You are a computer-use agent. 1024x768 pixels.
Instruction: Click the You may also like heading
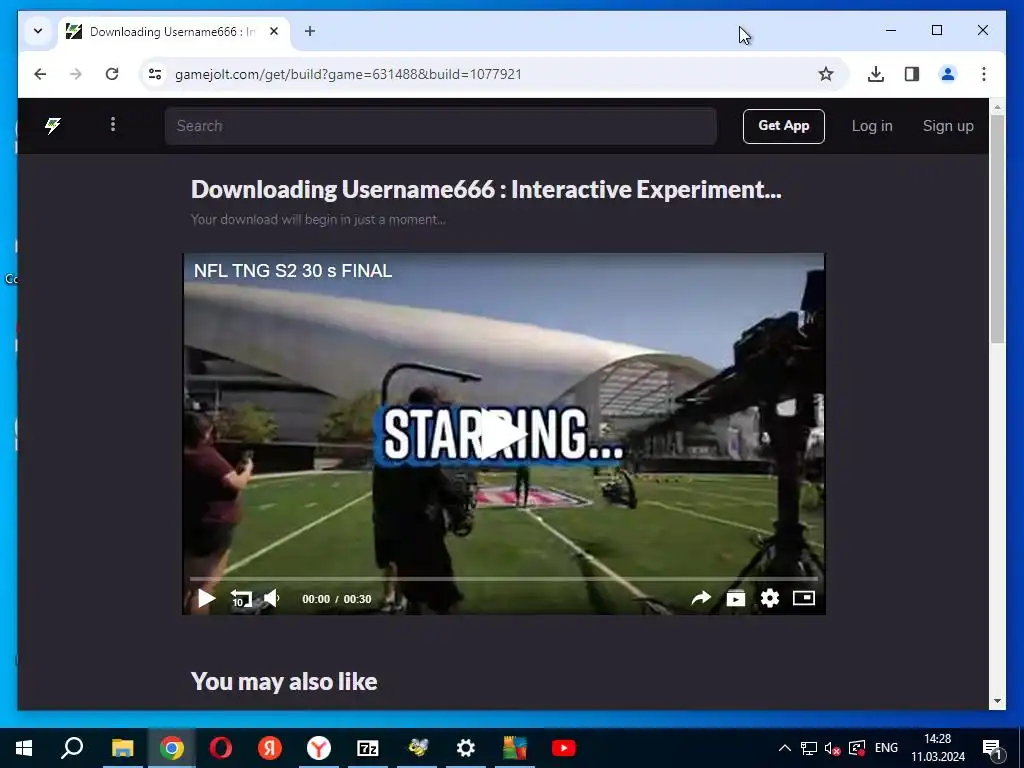click(x=284, y=681)
